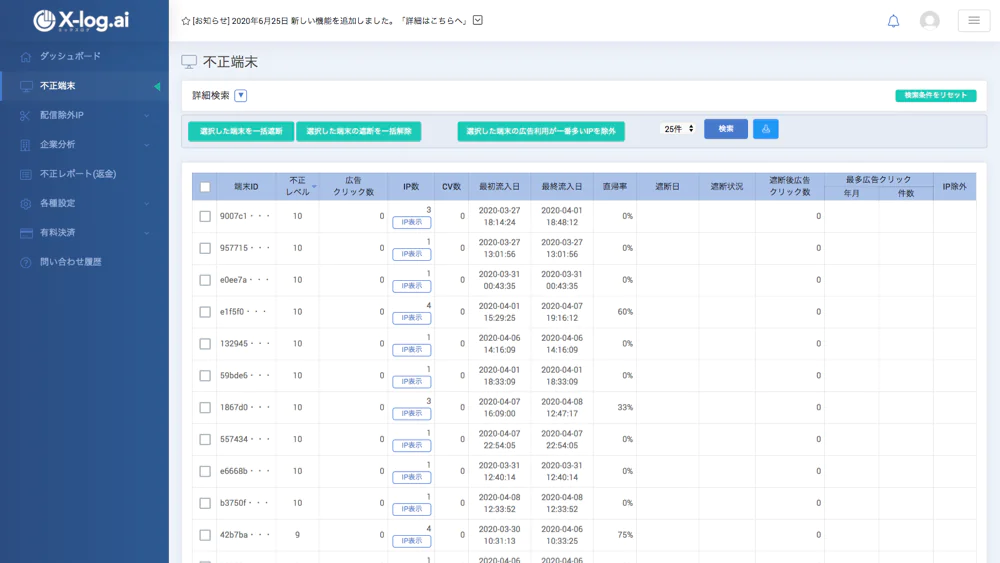Click IP表示 for device 957715
This screenshot has width=1000, height=563.
(x=411, y=254)
